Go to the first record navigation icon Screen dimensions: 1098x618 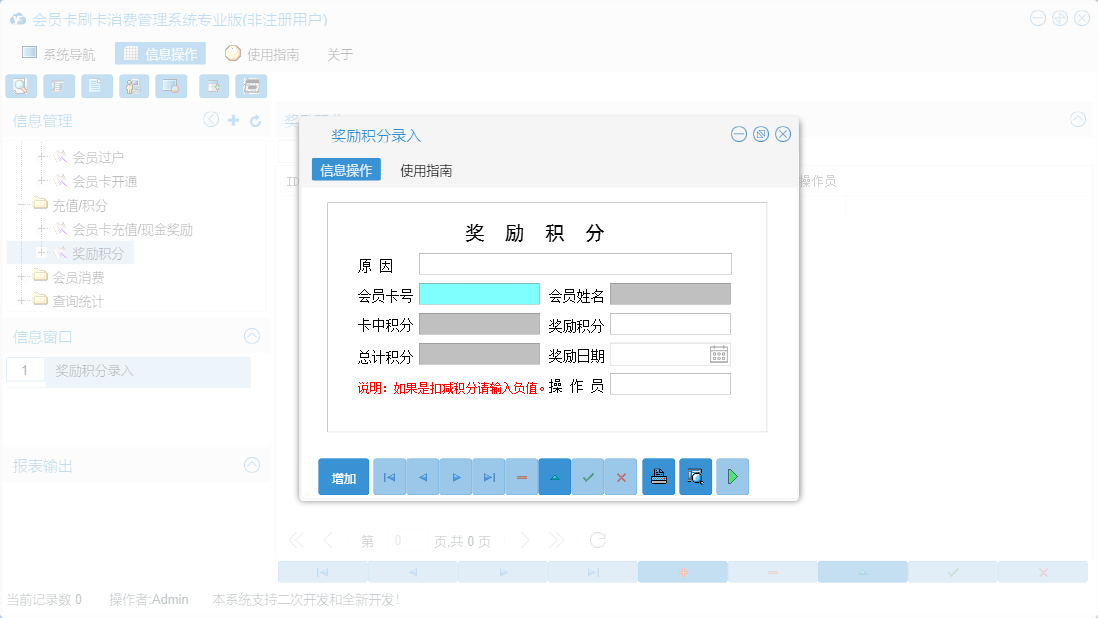(x=388, y=477)
